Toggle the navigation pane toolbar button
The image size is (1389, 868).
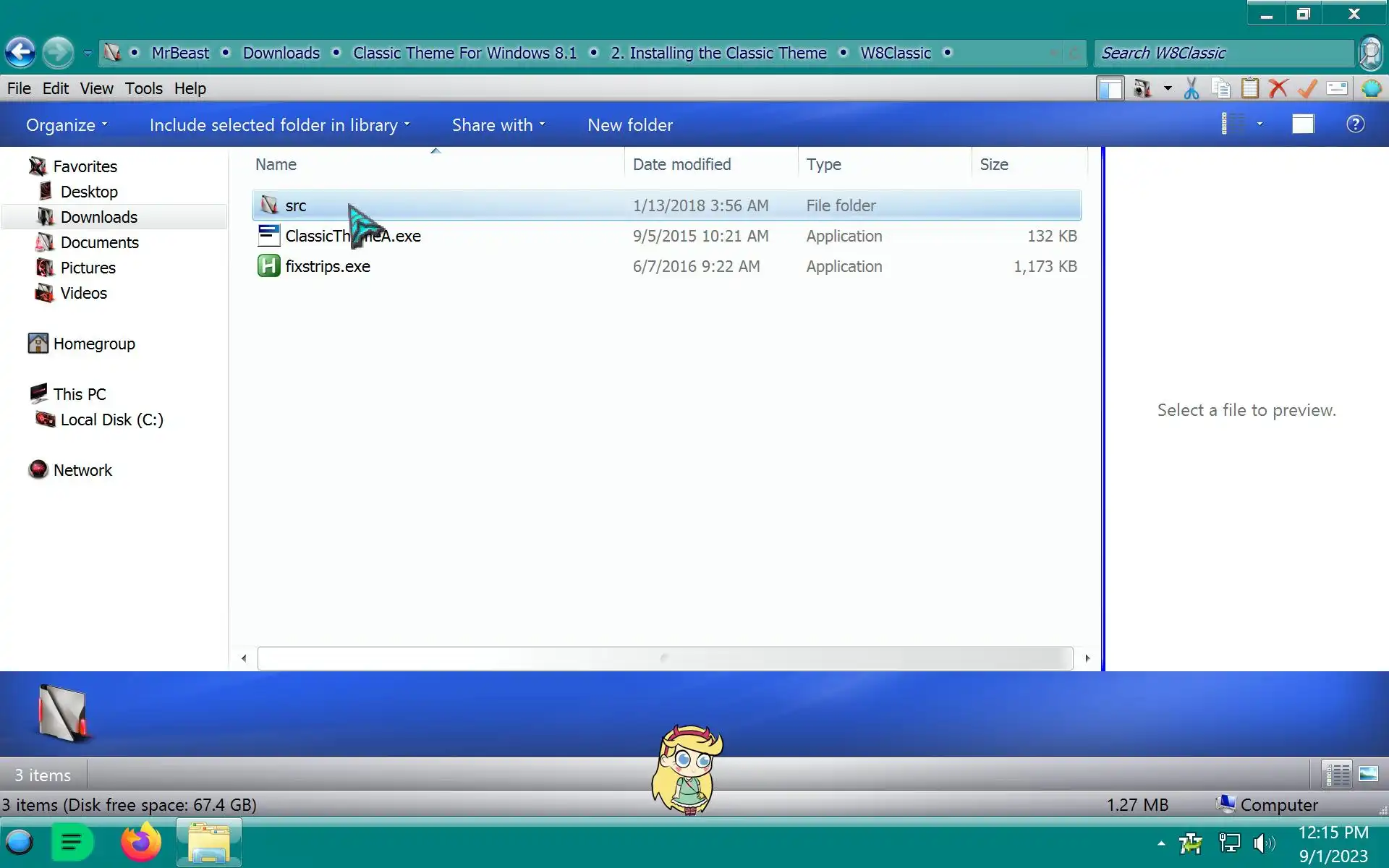click(1110, 88)
